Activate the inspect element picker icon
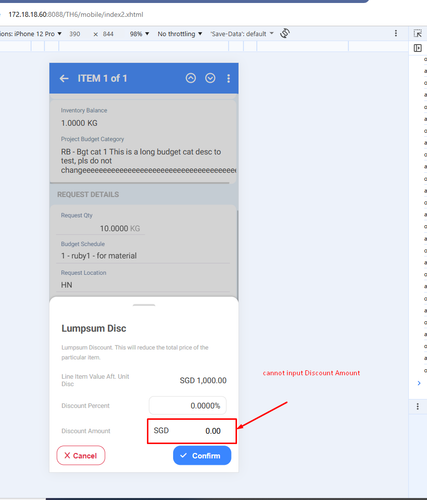The image size is (427, 500). coord(418,33)
